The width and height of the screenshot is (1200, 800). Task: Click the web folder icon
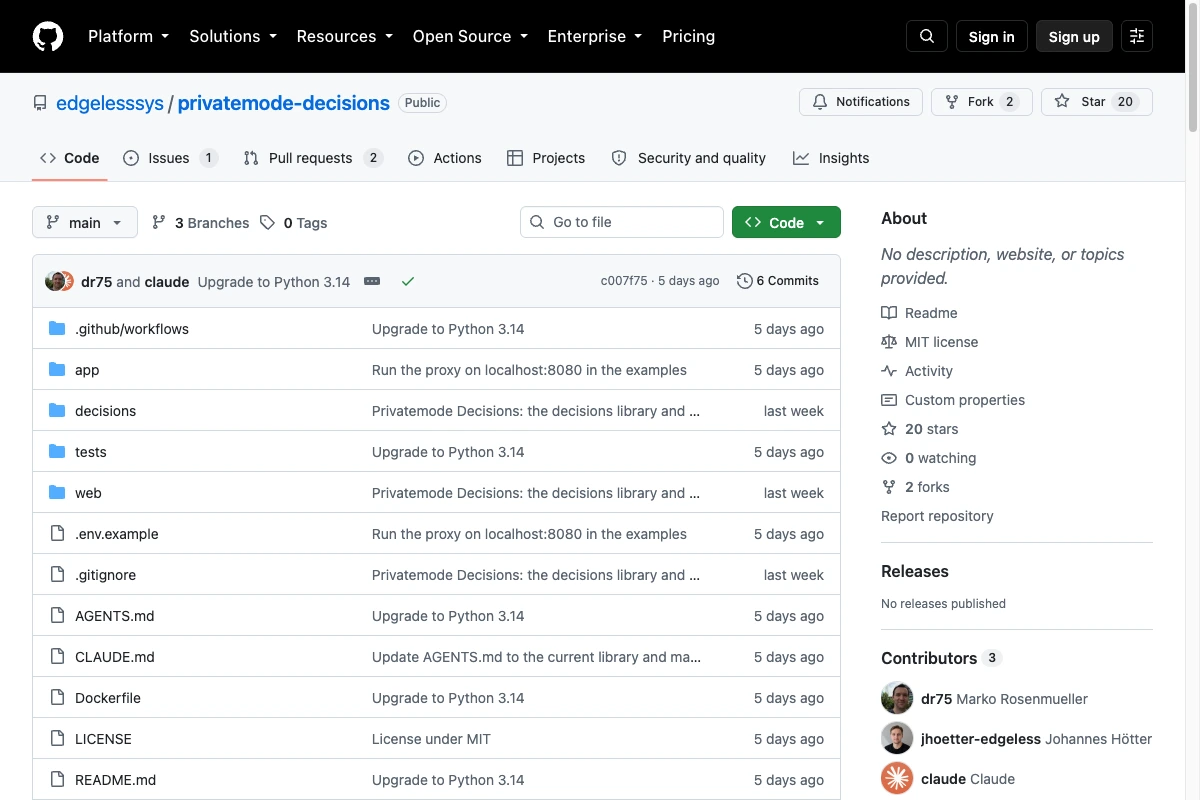click(x=57, y=493)
